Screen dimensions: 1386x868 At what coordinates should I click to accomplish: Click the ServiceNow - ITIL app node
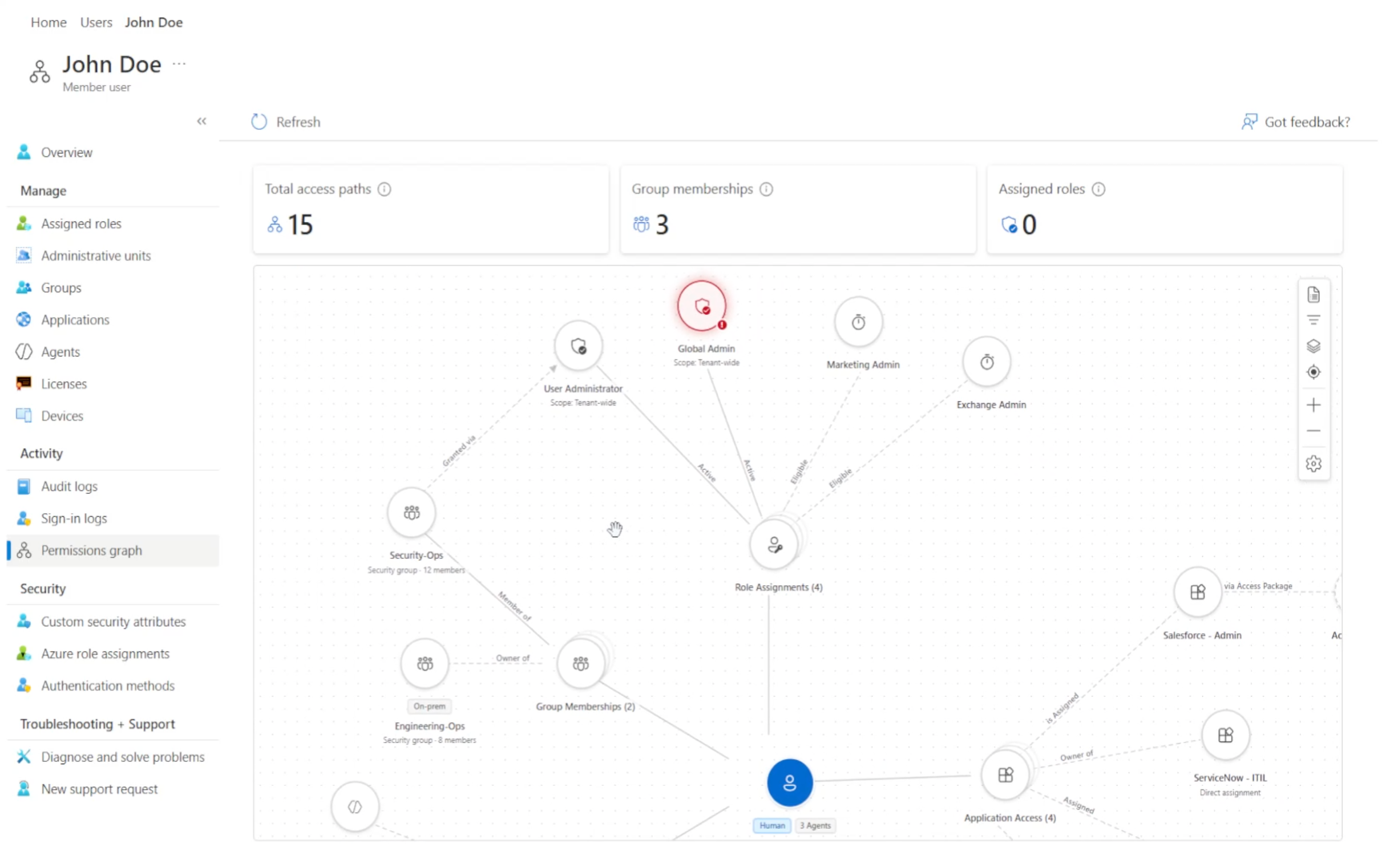coord(1225,735)
